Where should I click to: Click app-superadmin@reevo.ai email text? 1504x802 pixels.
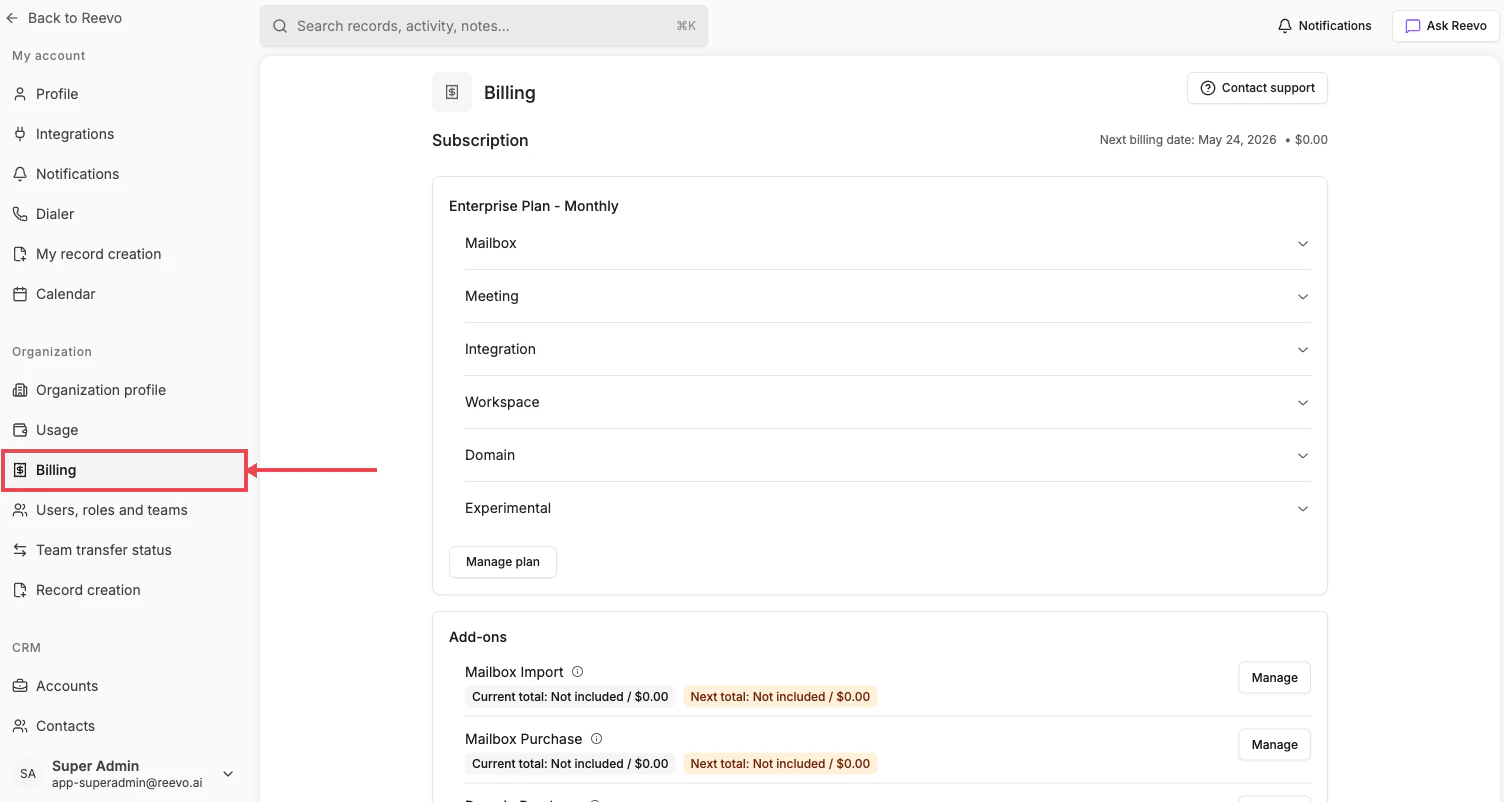coord(127,783)
